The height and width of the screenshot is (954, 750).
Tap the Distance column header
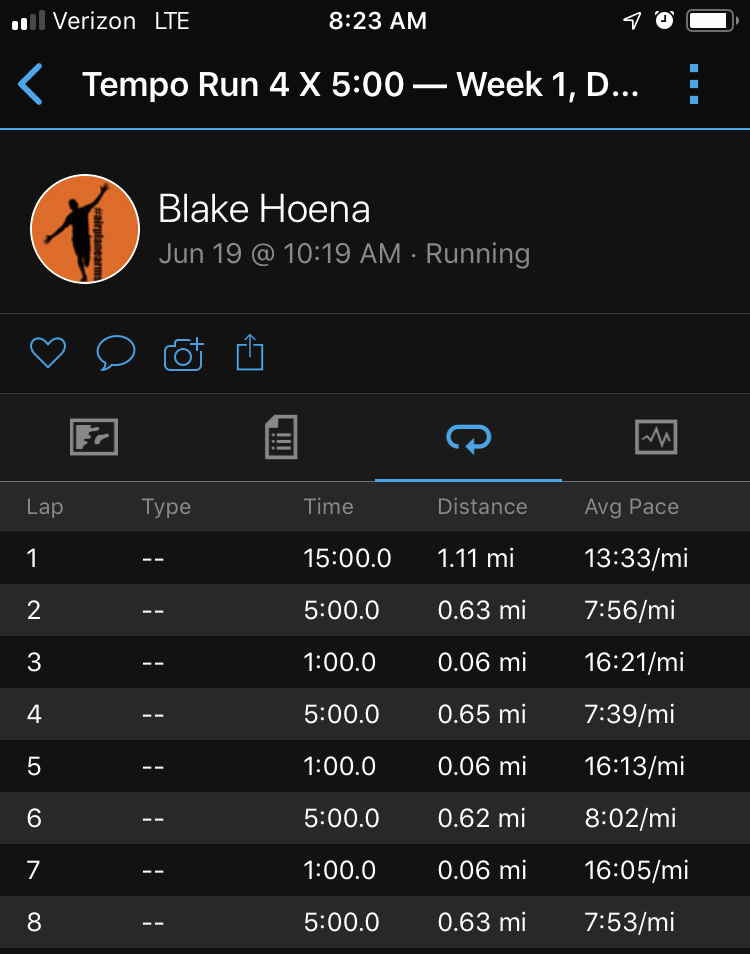tap(482, 506)
